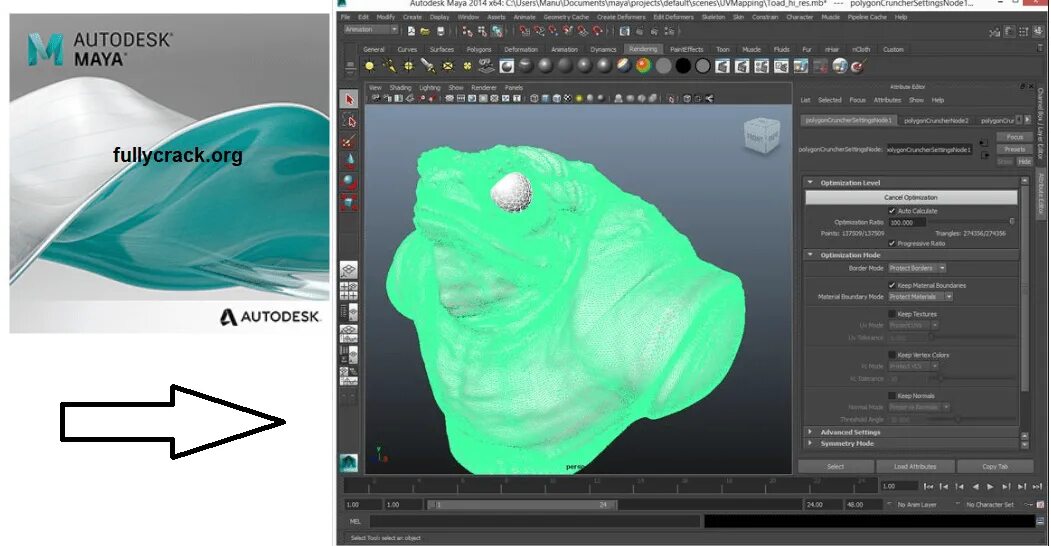Image resolution: width=1051 pixels, height=546 pixels.
Task: Toggle textured display in viewport toolbar
Action: coord(568,98)
